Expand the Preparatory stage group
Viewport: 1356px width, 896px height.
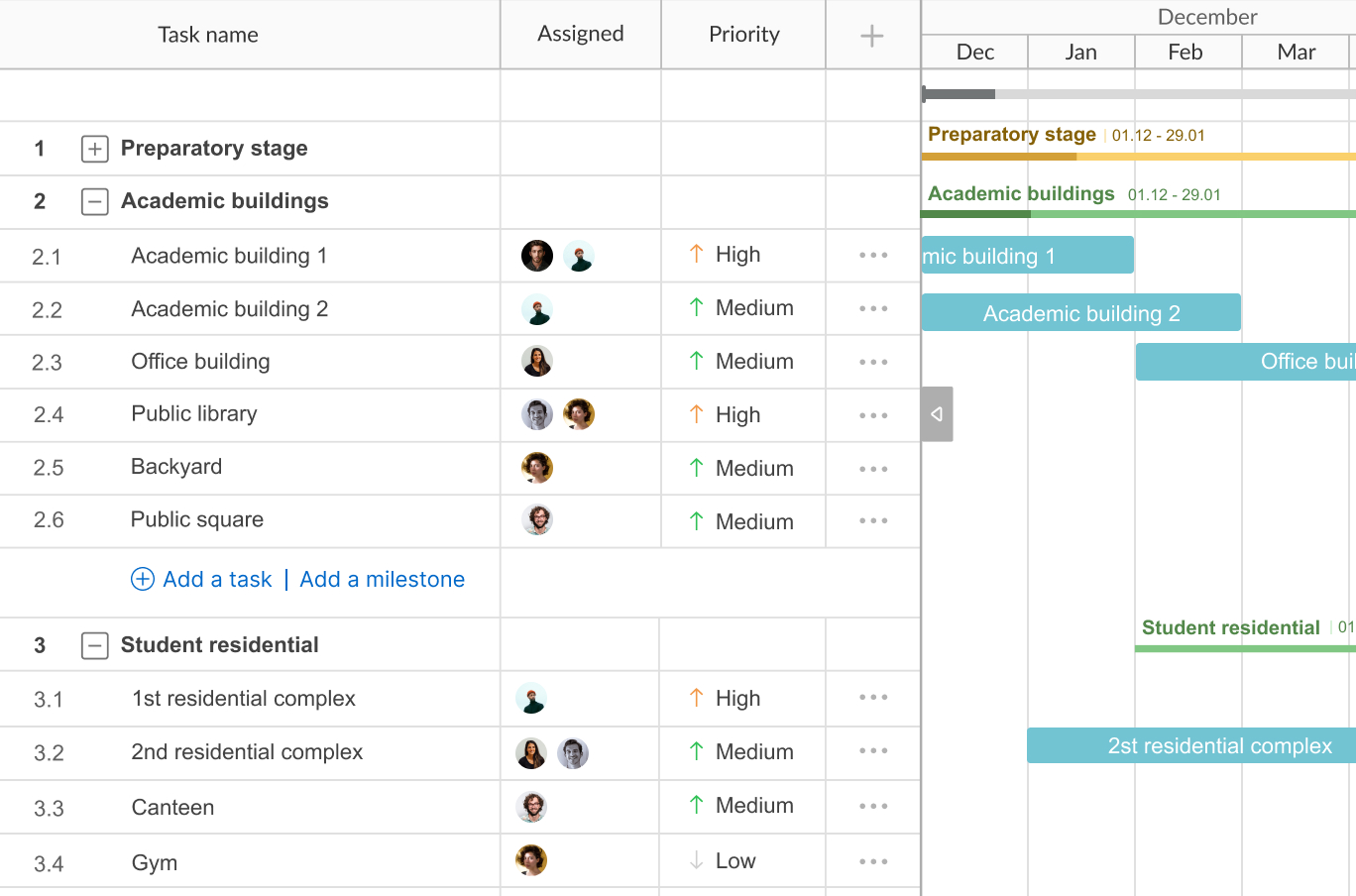point(94,149)
